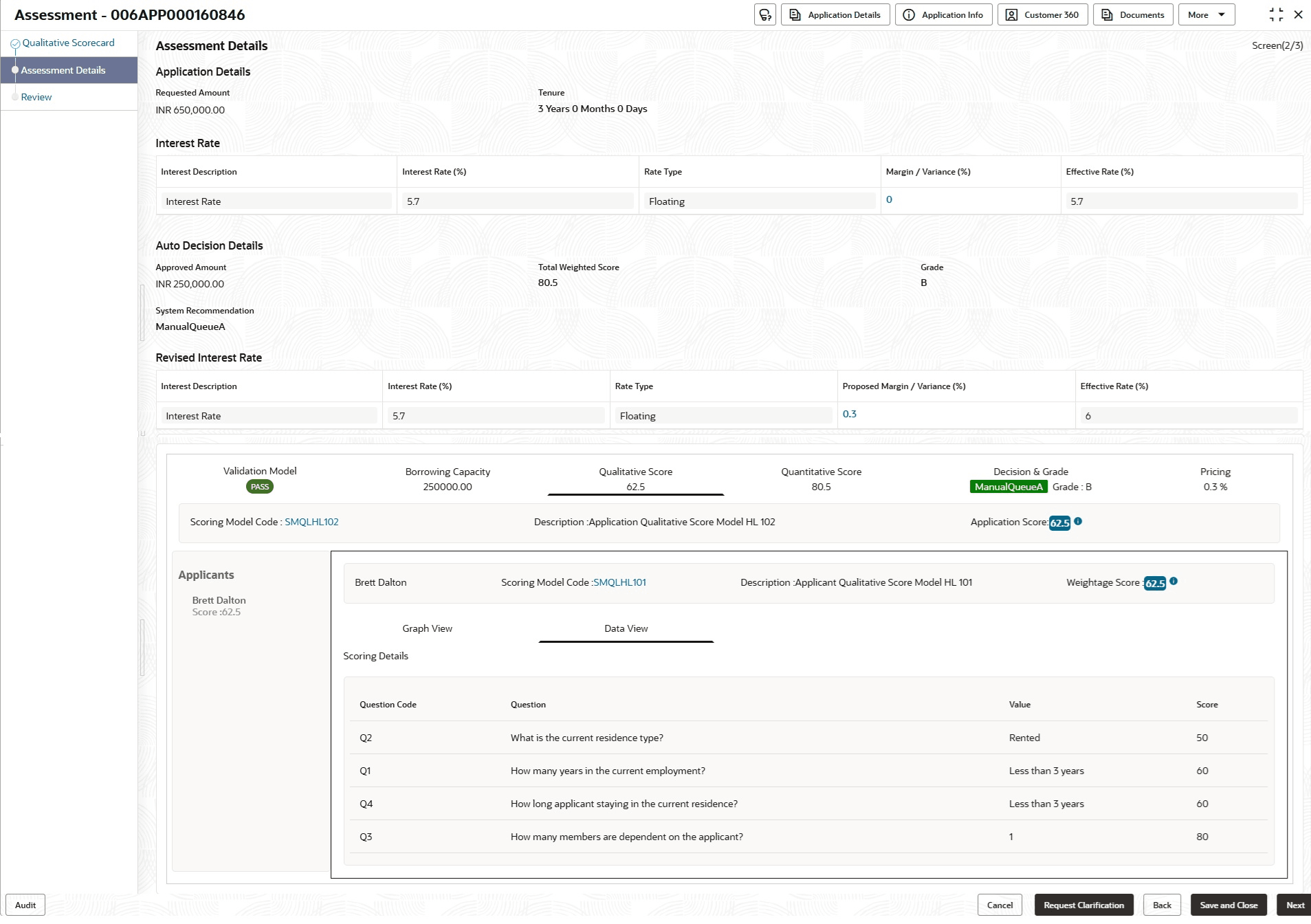Click Proposed Margin value 0.3
The image size is (1311, 924).
(x=850, y=414)
